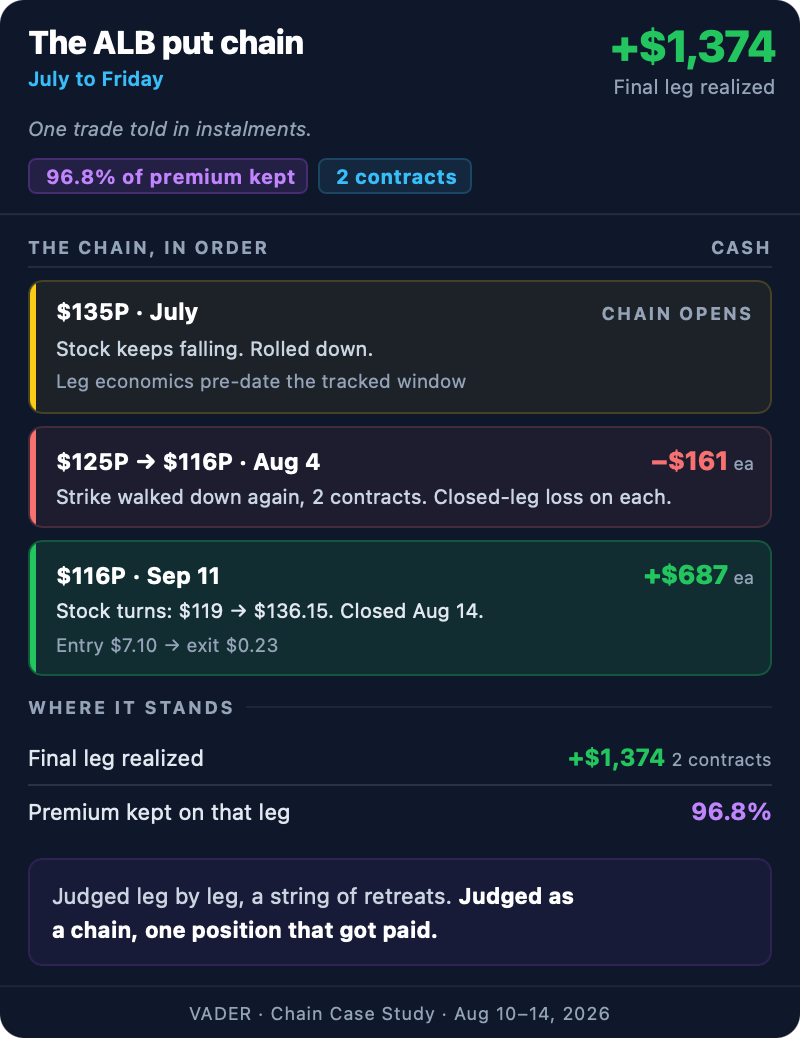Click the '96.8% of premium kept' badge
The width and height of the screenshot is (800, 1038).
[x=168, y=177]
